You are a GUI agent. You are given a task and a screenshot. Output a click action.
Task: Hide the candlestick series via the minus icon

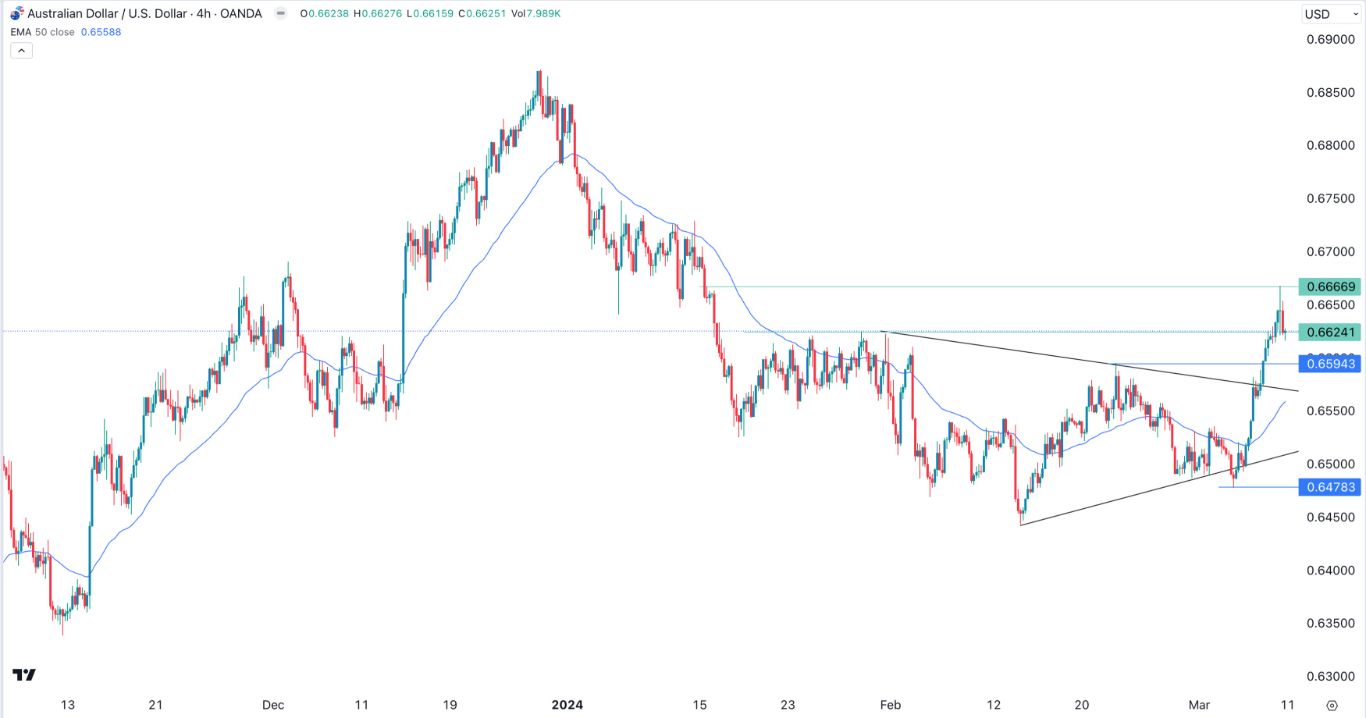point(281,14)
